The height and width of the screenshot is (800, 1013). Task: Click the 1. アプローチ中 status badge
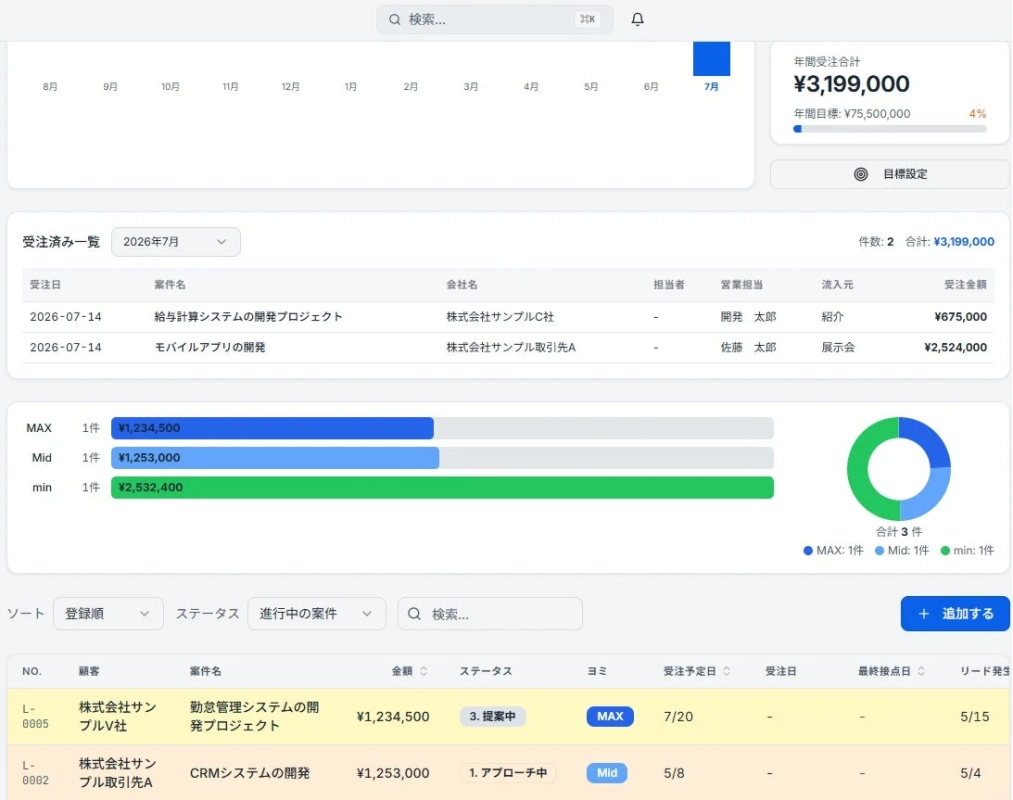coord(508,773)
